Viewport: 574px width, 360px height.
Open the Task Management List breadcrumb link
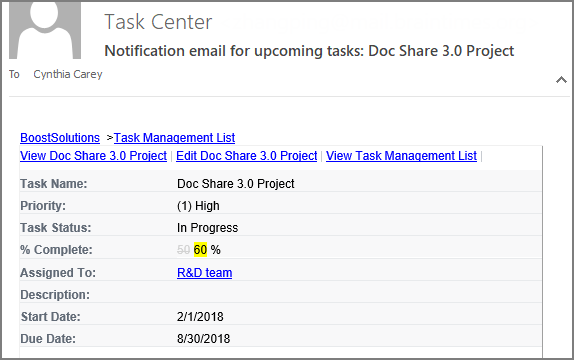coord(174,138)
